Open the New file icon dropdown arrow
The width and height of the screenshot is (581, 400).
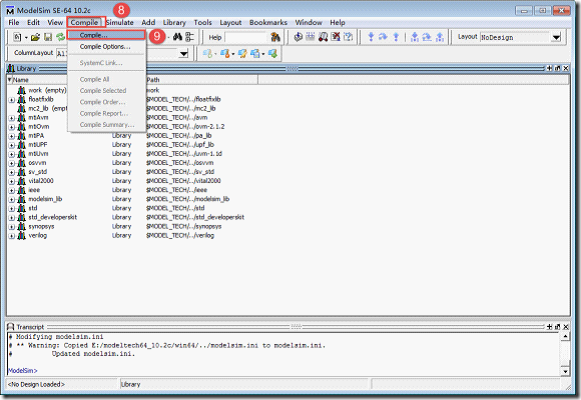(x=26, y=37)
